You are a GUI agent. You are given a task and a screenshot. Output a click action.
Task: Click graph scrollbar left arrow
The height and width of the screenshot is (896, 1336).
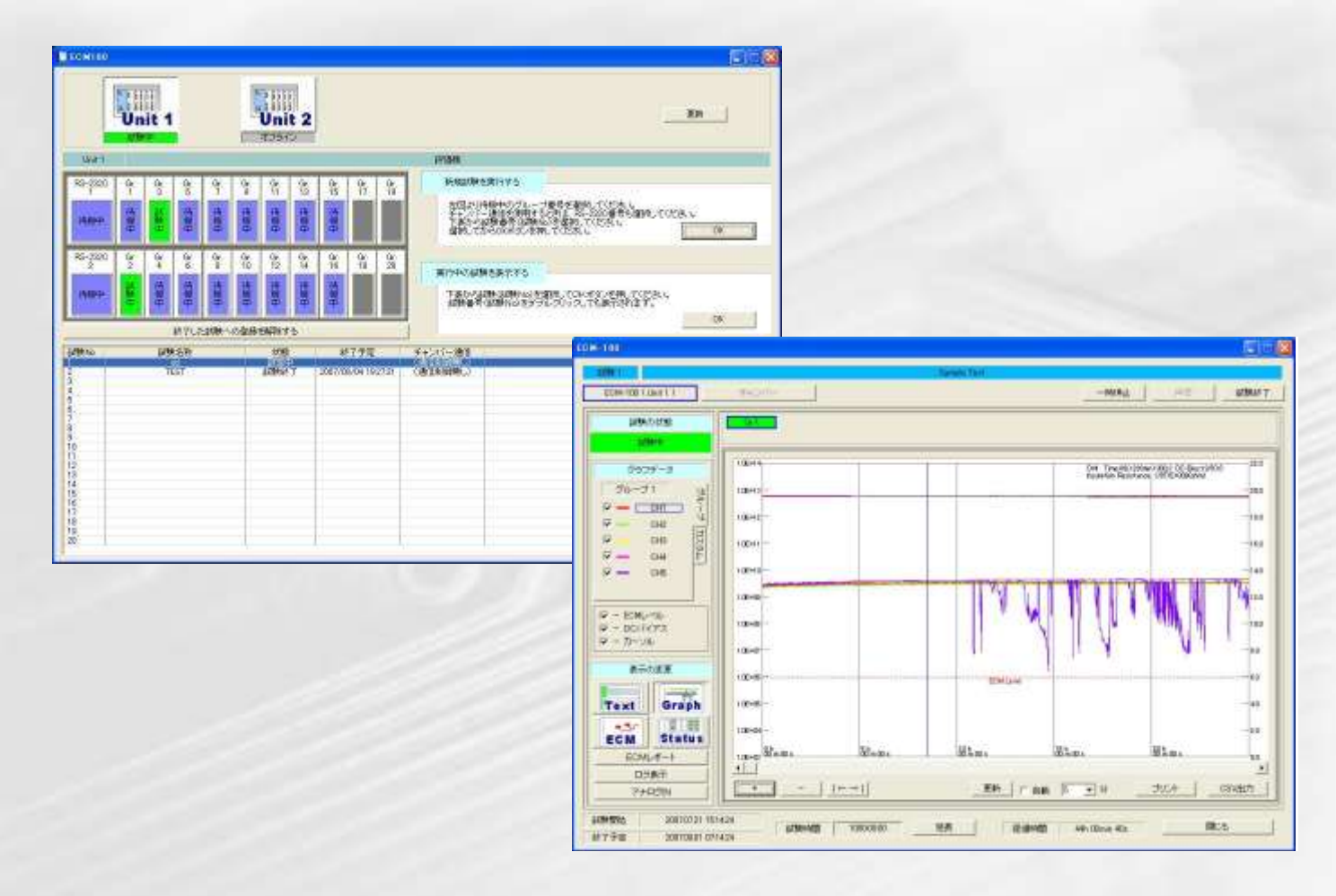pyautogui.click(x=739, y=769)
